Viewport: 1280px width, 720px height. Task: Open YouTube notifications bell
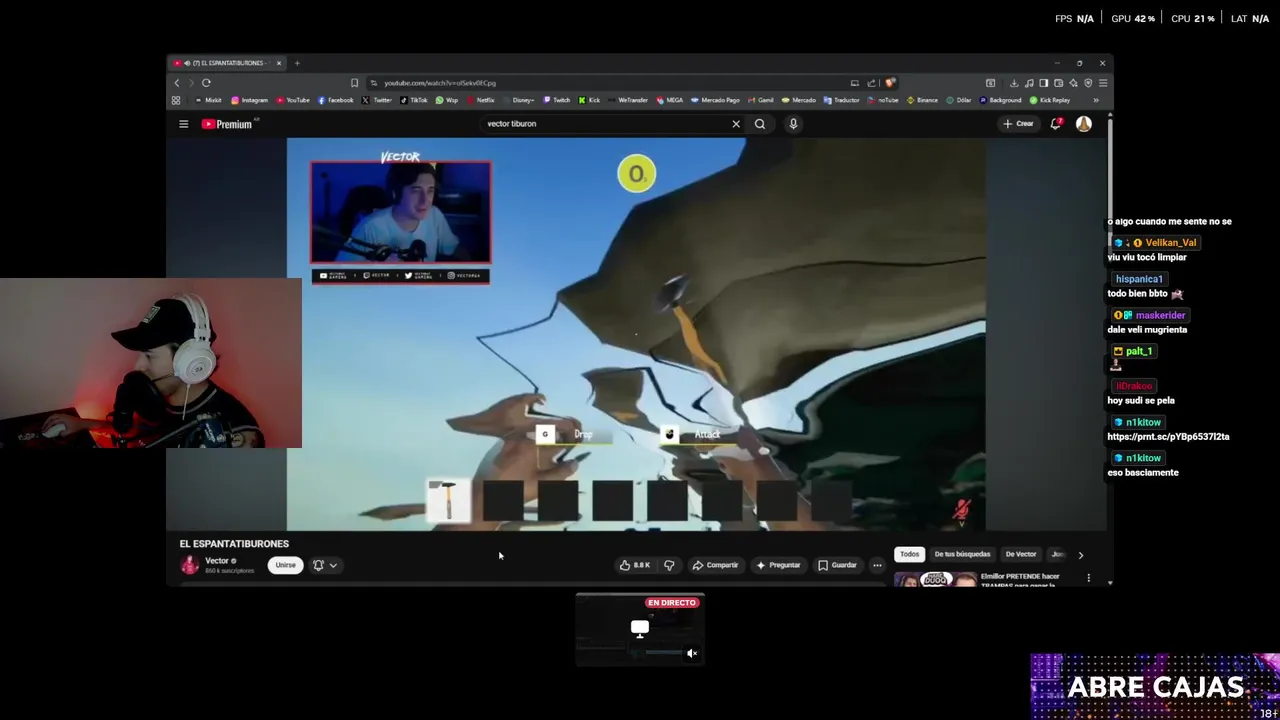tap(1056, 124)
